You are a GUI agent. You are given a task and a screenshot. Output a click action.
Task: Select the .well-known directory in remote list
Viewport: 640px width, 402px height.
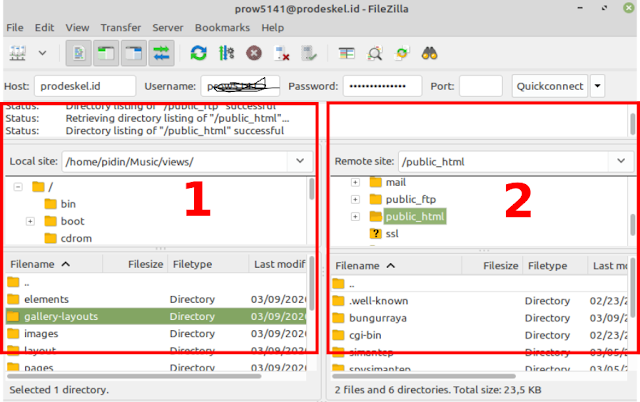pyautogui.click(x=479, y=301)
